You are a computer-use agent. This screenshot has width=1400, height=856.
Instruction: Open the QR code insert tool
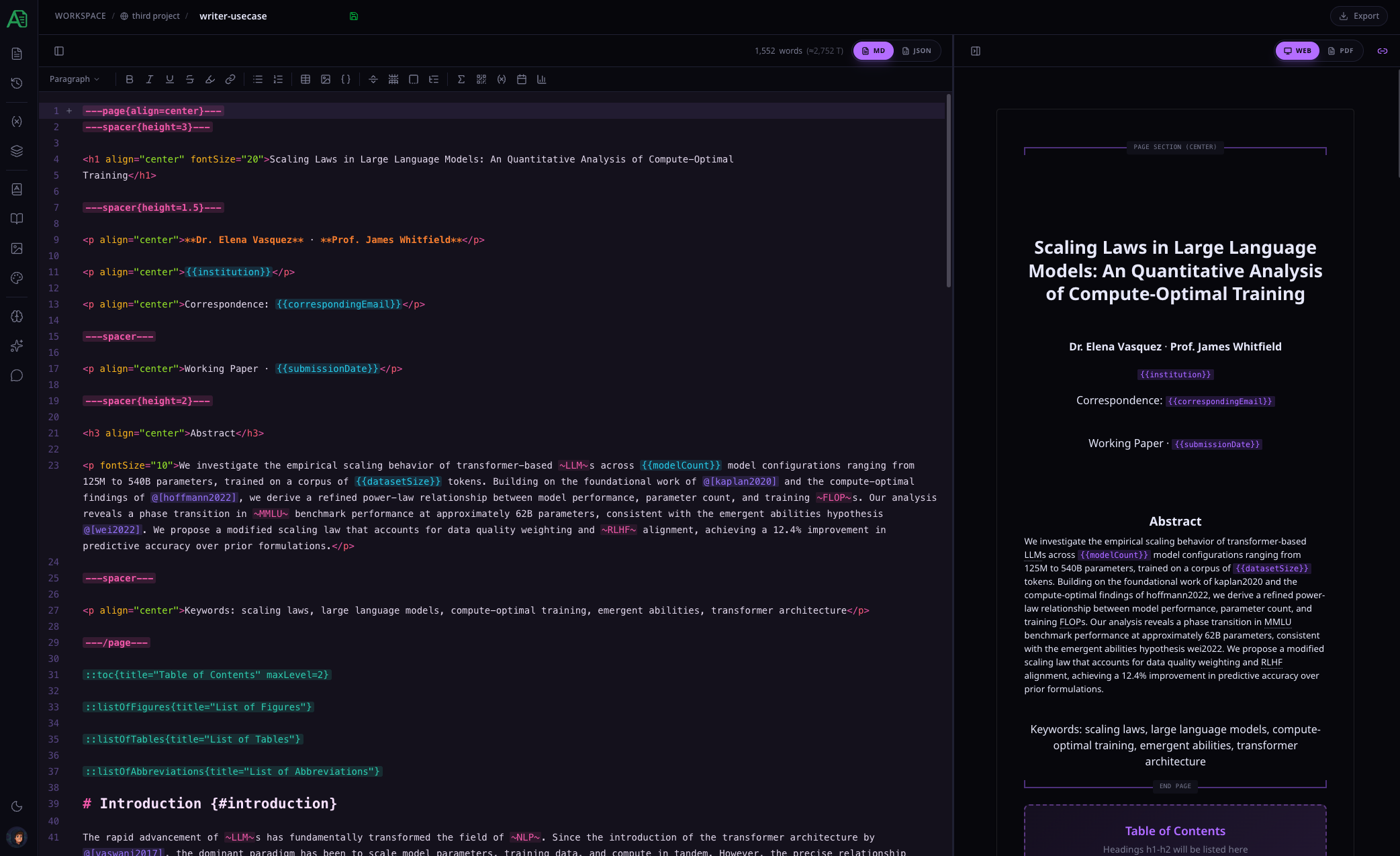click(x=481, y=79)
